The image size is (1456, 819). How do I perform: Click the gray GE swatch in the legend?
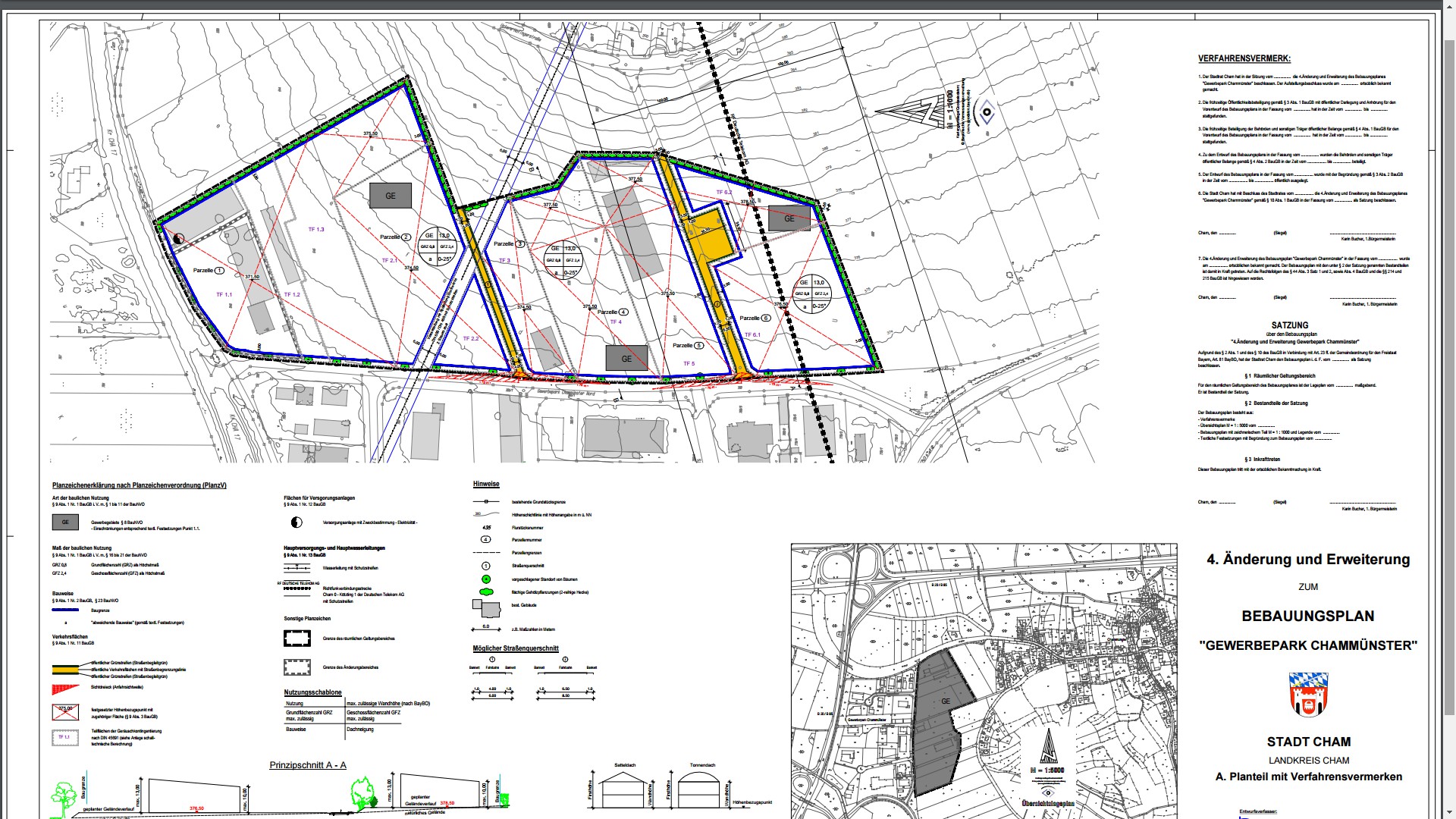click(65, 522)
